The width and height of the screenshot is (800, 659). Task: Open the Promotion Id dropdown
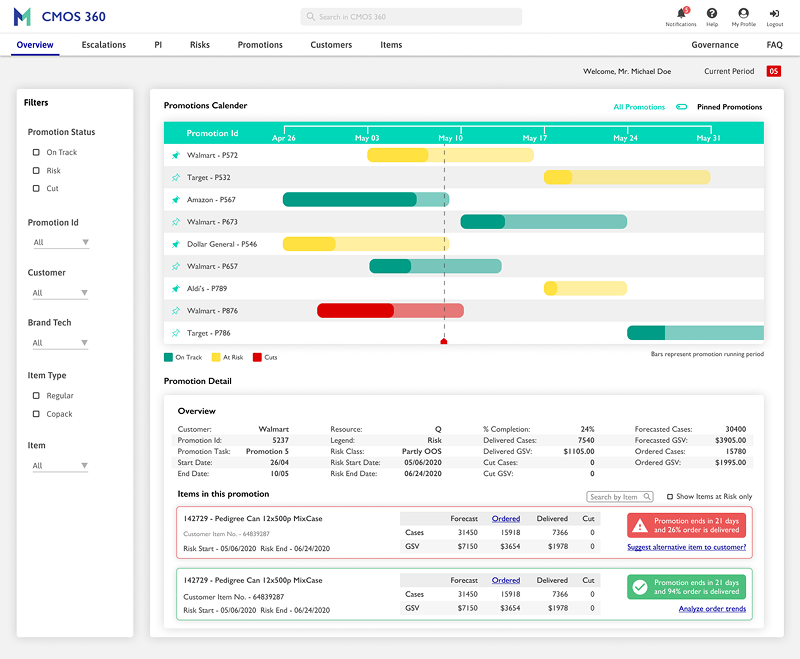[61, 242]
